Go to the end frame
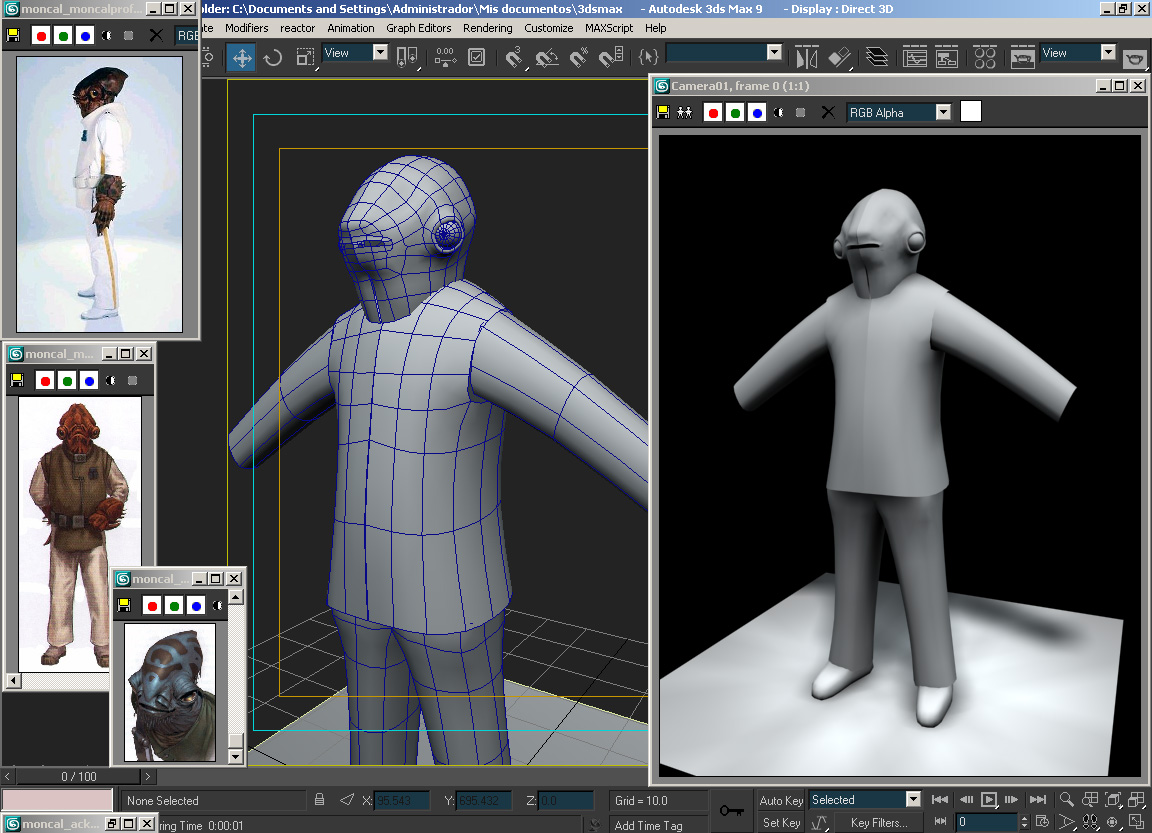The width and height of the screenshot is (1152, 833). pyautogui.click(x=1037, y=800)
